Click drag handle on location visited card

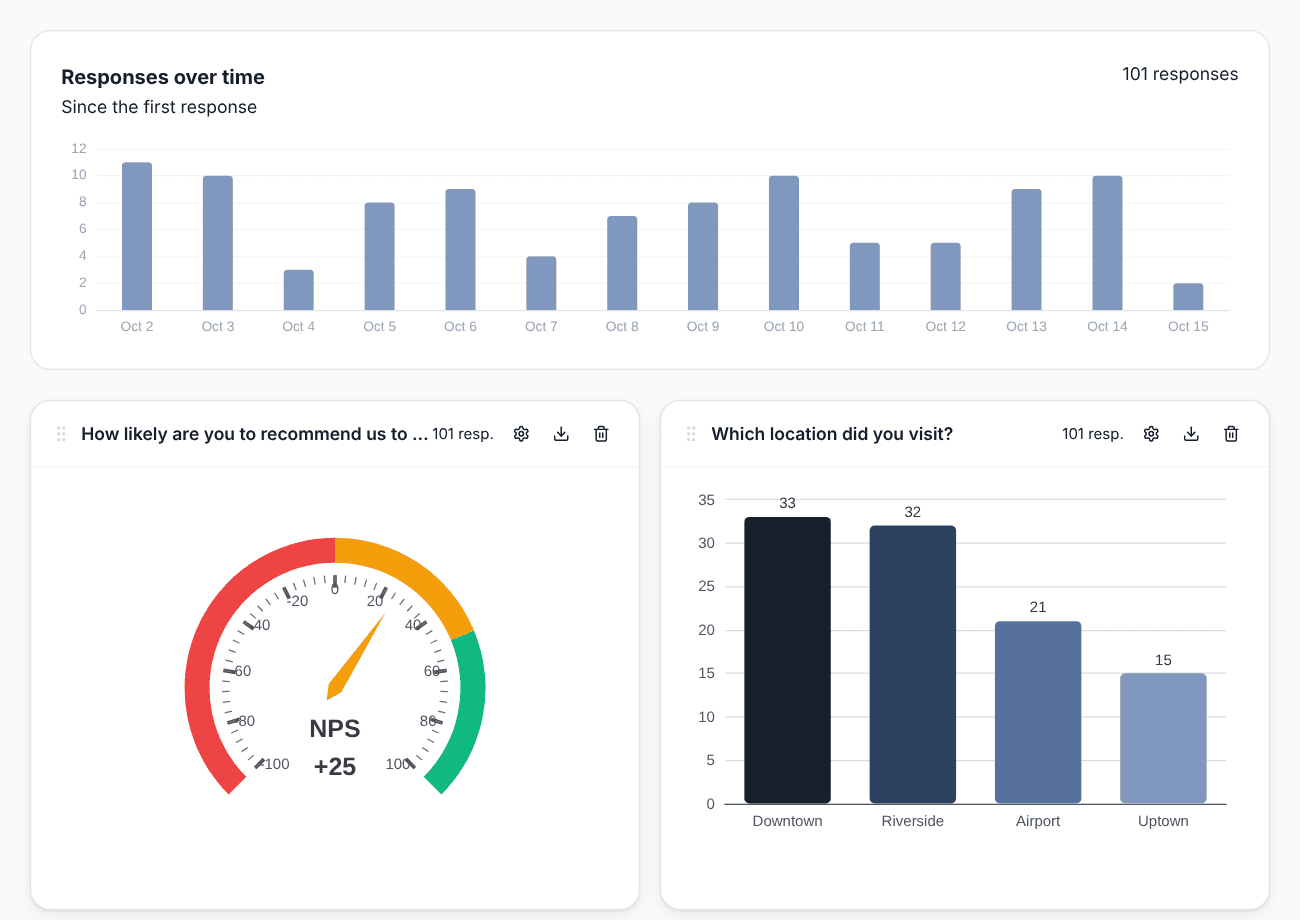(x=691, y=434)
